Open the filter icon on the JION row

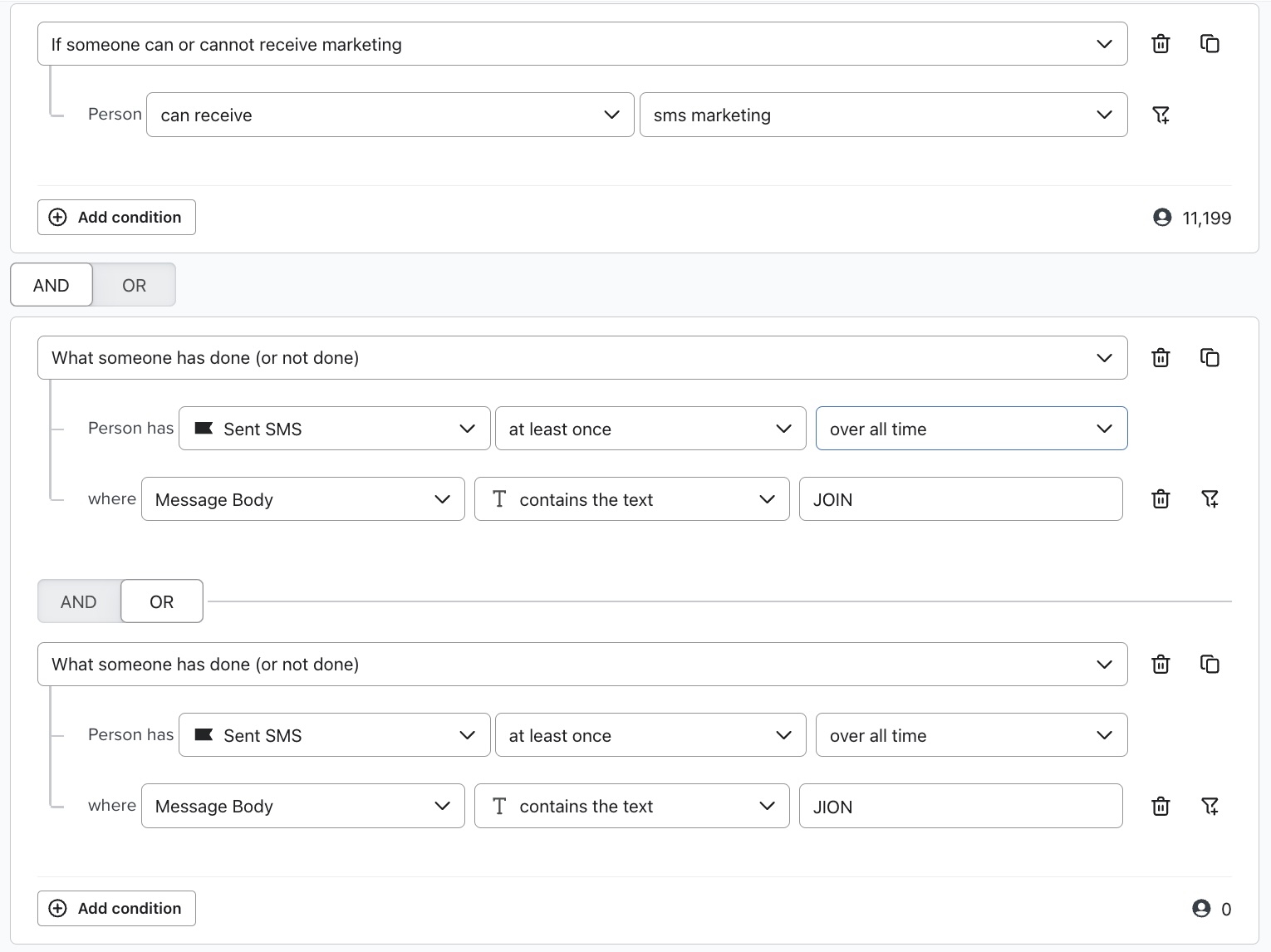point(1210,806)
